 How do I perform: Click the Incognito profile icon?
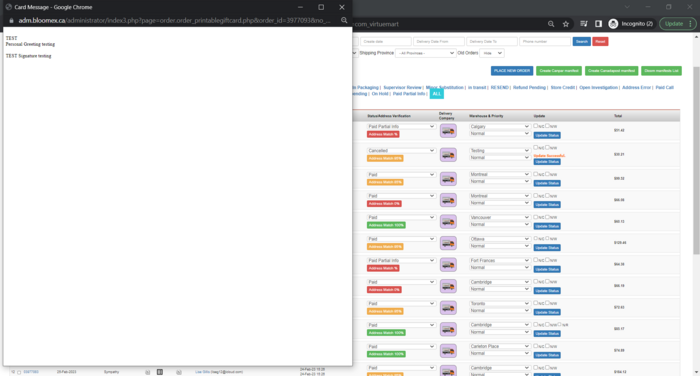pyautogui.click(x=613, y=24)
